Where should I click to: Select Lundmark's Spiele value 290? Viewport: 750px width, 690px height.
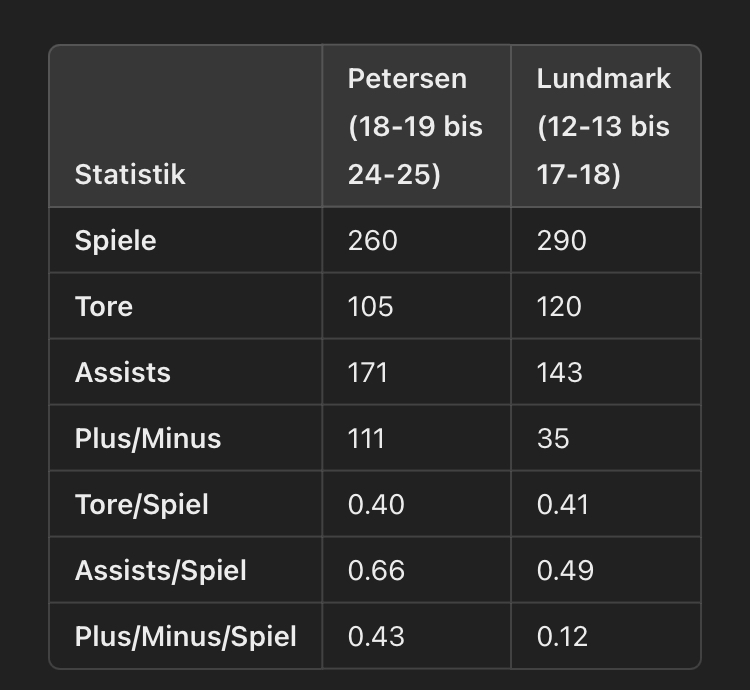[561, 241]
